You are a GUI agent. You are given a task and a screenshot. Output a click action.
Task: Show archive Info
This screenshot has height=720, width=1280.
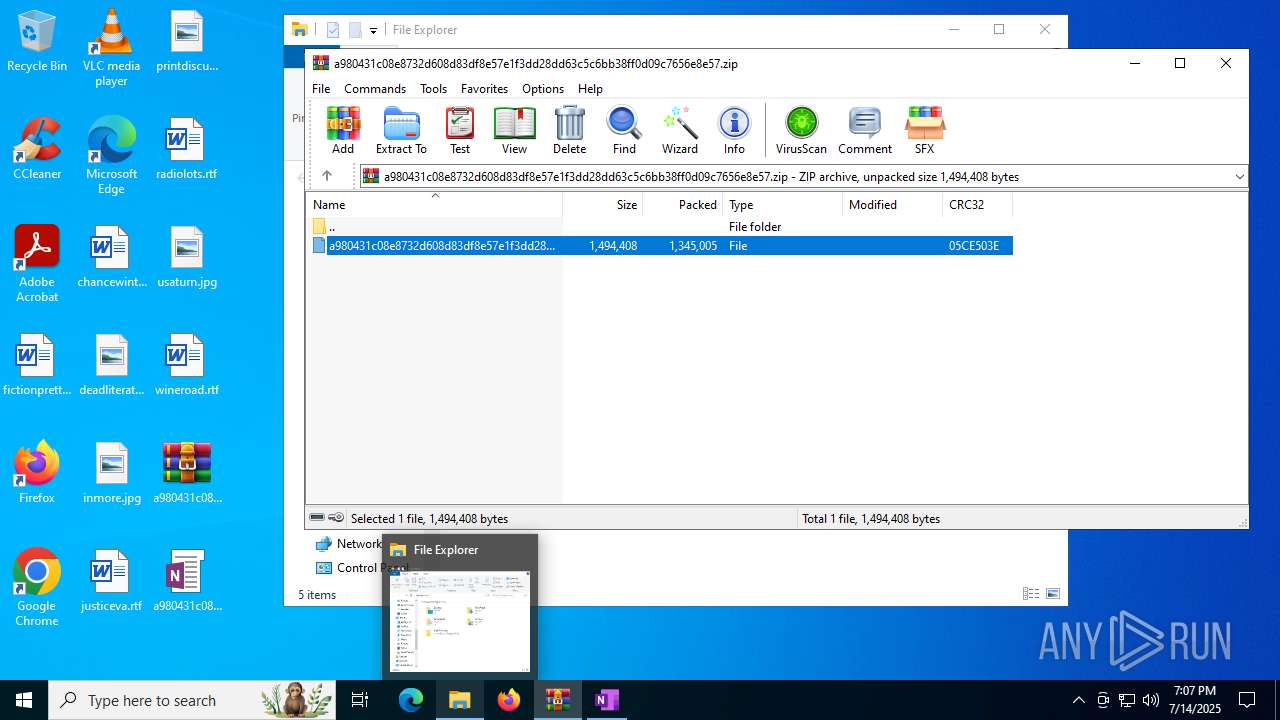pos(734,131)
